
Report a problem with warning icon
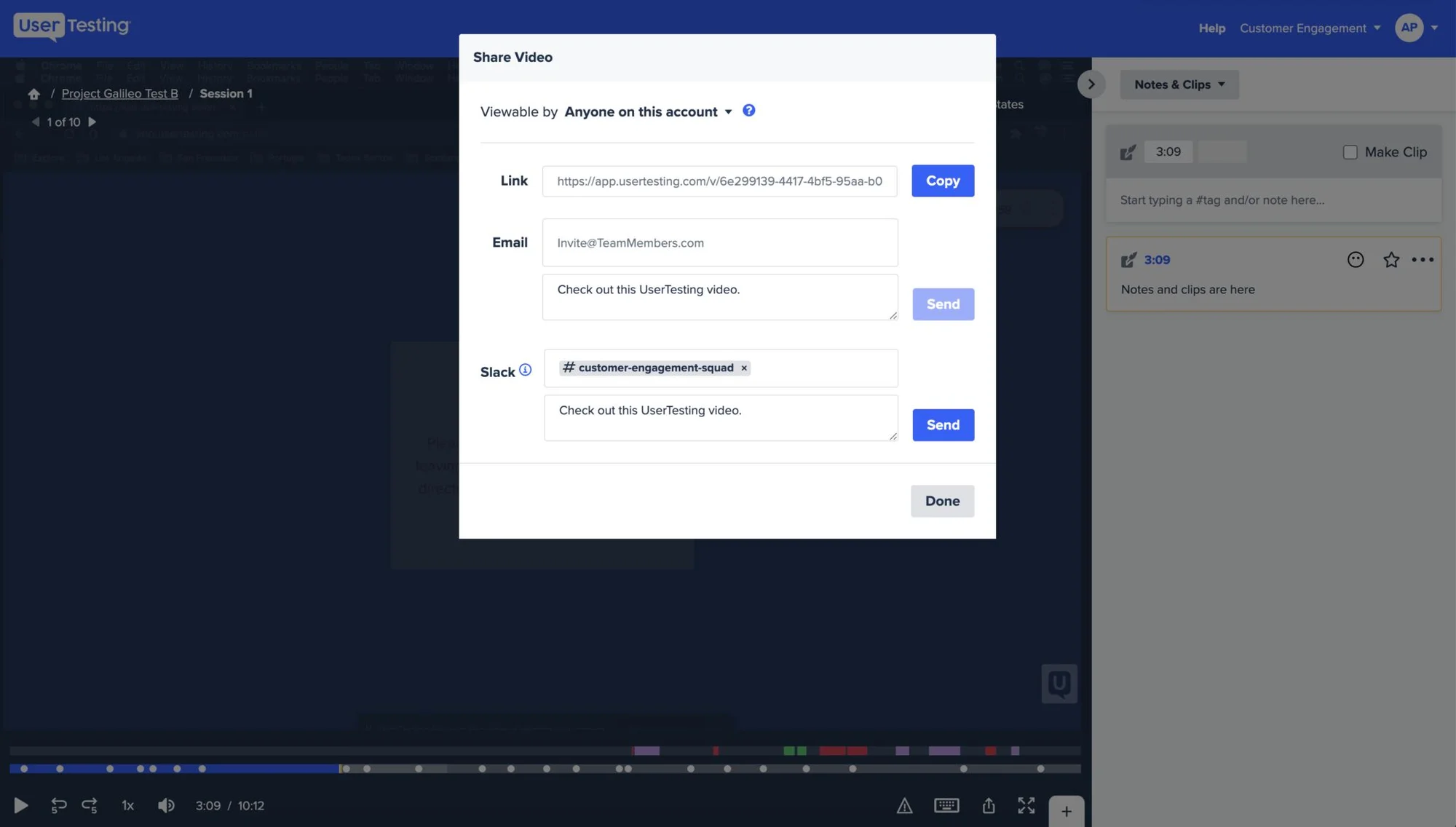point(904,805)
